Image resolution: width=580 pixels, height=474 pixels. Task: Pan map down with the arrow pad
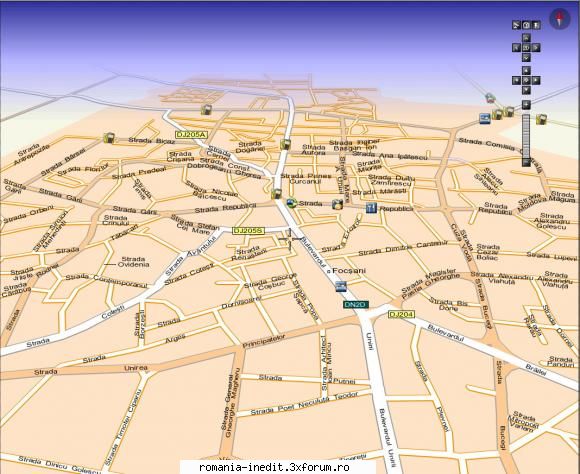pos(526,90)
